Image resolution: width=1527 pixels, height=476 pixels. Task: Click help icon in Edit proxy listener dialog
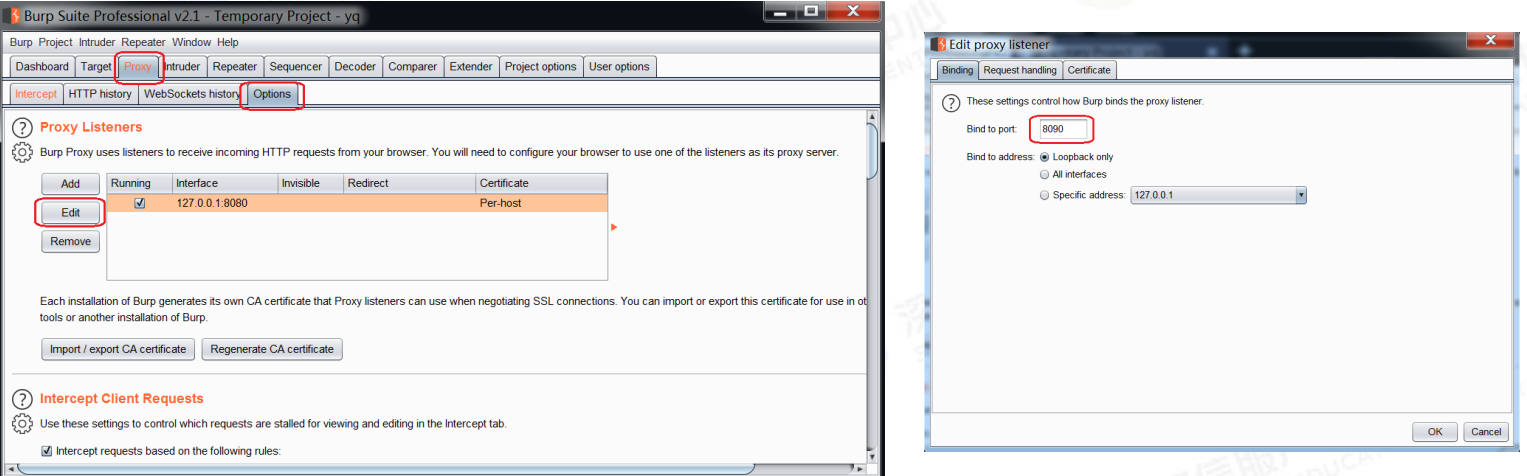[x=951, y=102]
